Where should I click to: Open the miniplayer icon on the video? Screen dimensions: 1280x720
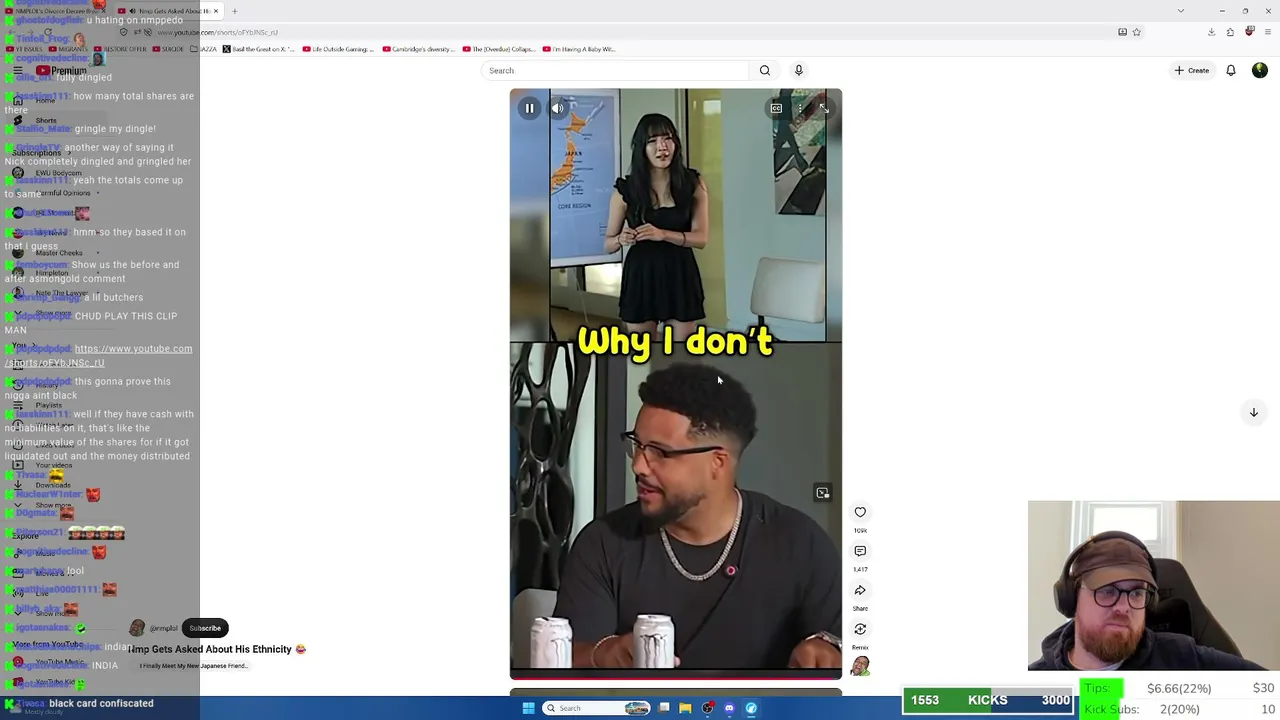[822, 493]
